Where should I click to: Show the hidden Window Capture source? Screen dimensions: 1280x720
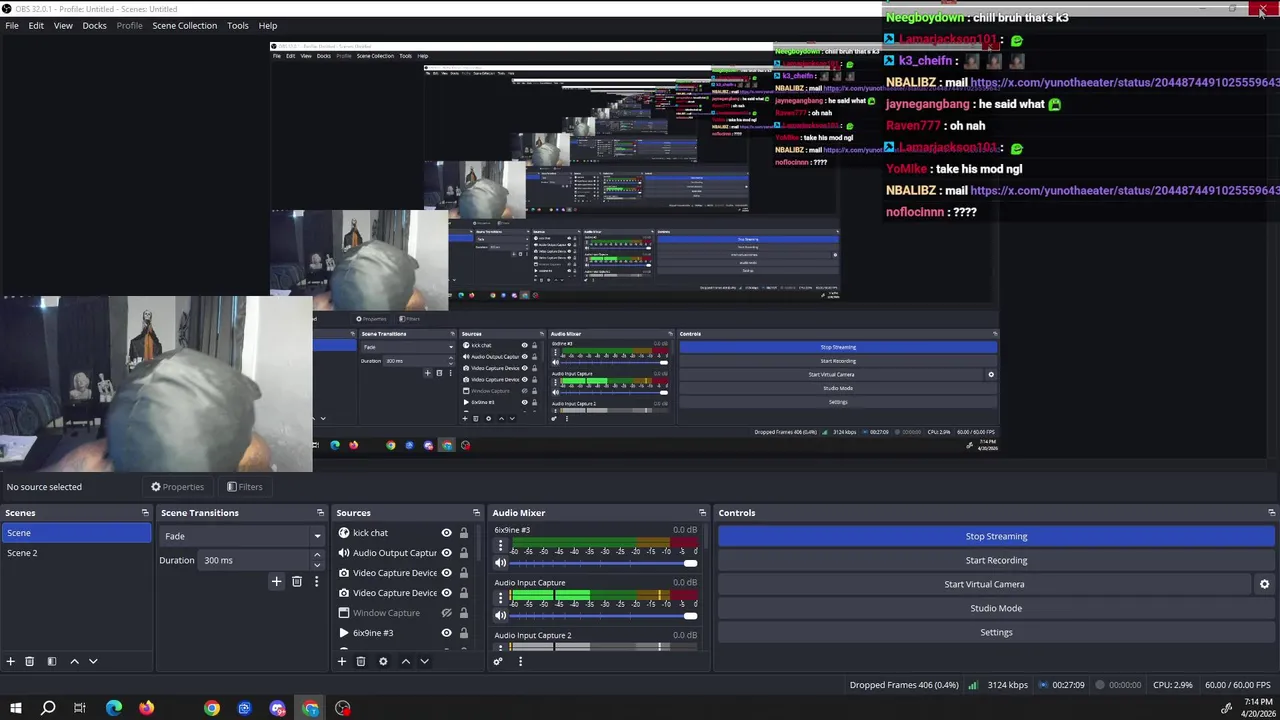coord(447,613)
